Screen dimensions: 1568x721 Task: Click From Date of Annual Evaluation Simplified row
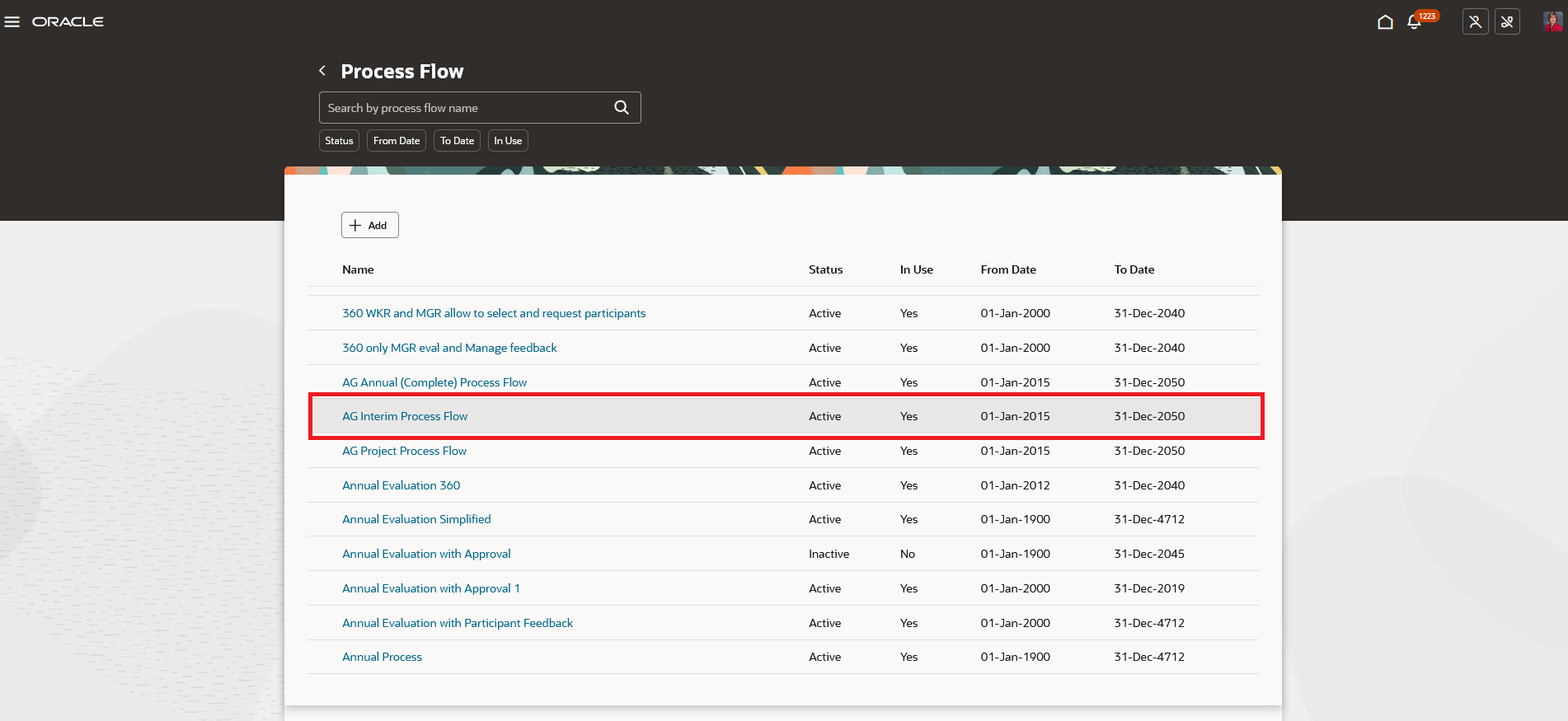click(x=1016, y=519)
